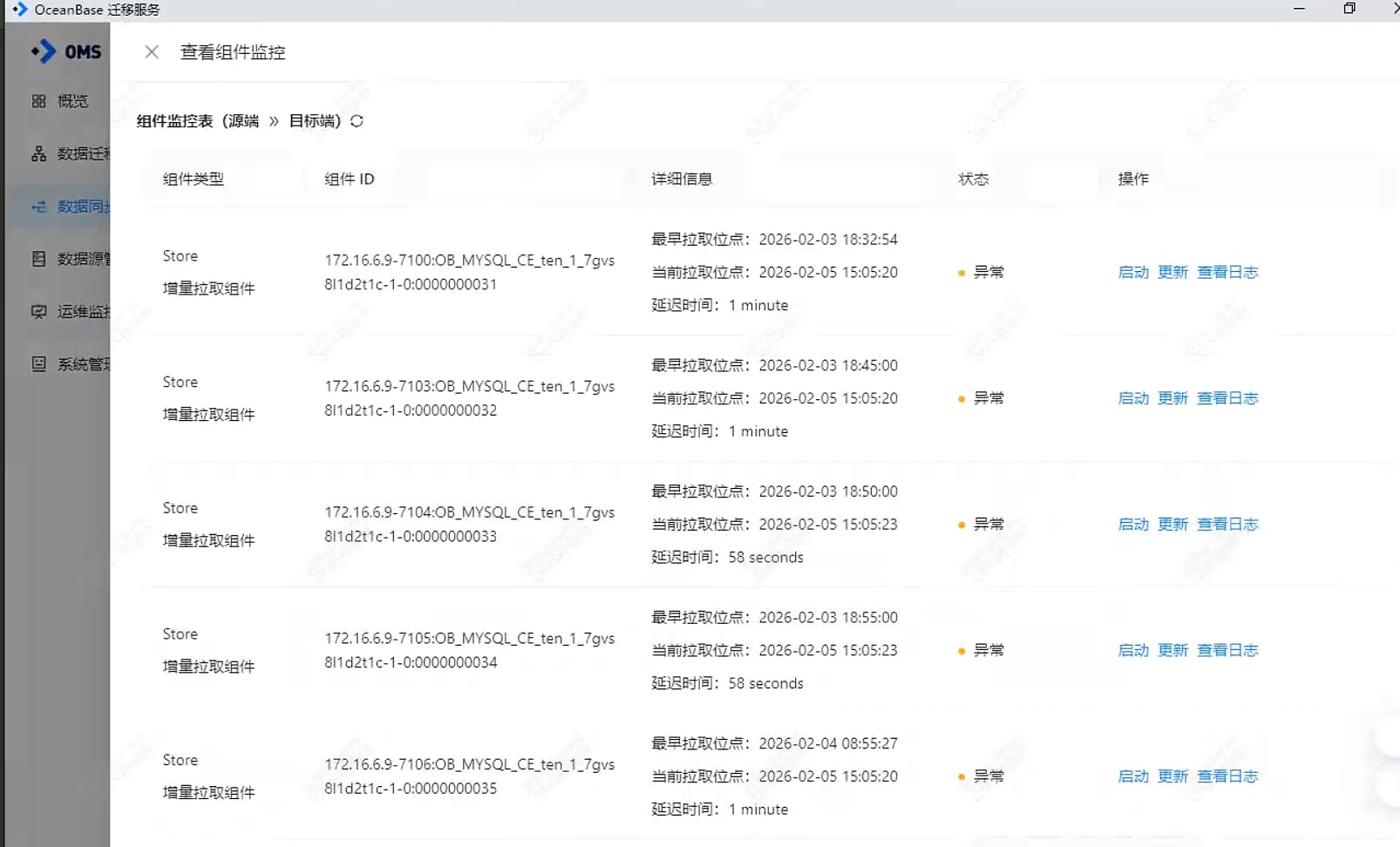The image size is (1400, 847).
Task: Update the Store component ending in 0035
Action: tap(1172, 776)
